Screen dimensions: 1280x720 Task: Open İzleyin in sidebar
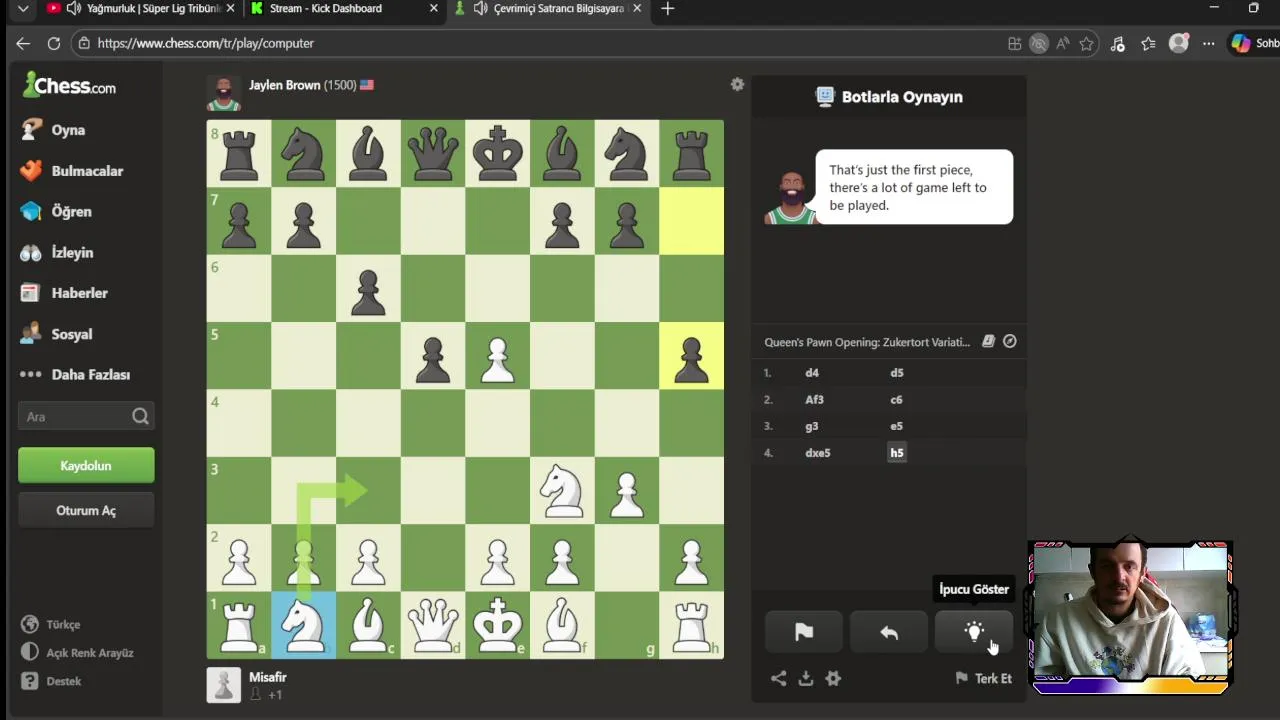tap(56, 253)
